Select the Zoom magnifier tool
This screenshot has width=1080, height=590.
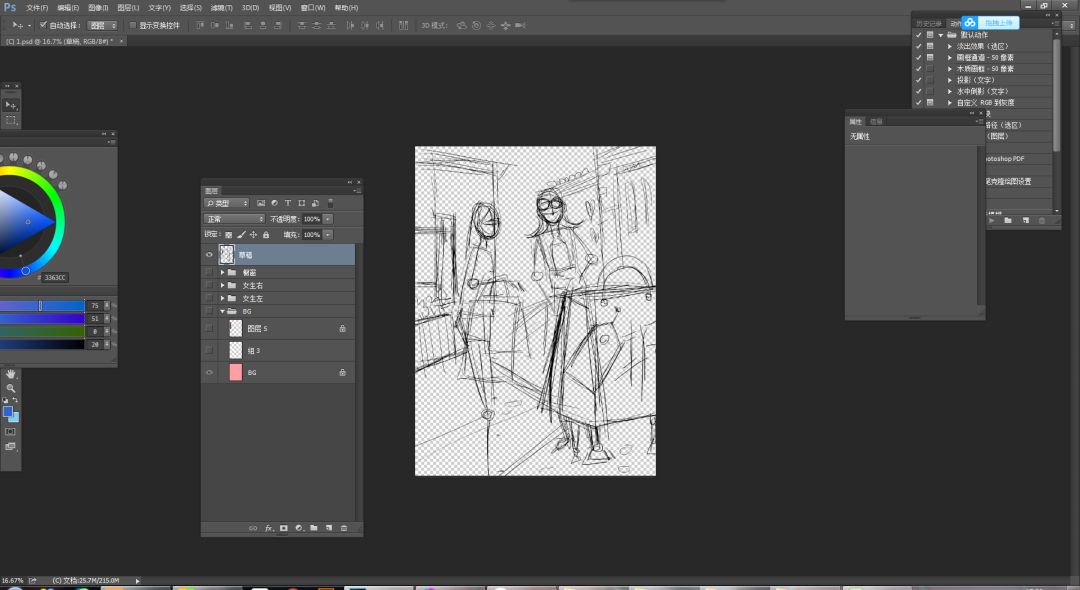click(11, 388)
